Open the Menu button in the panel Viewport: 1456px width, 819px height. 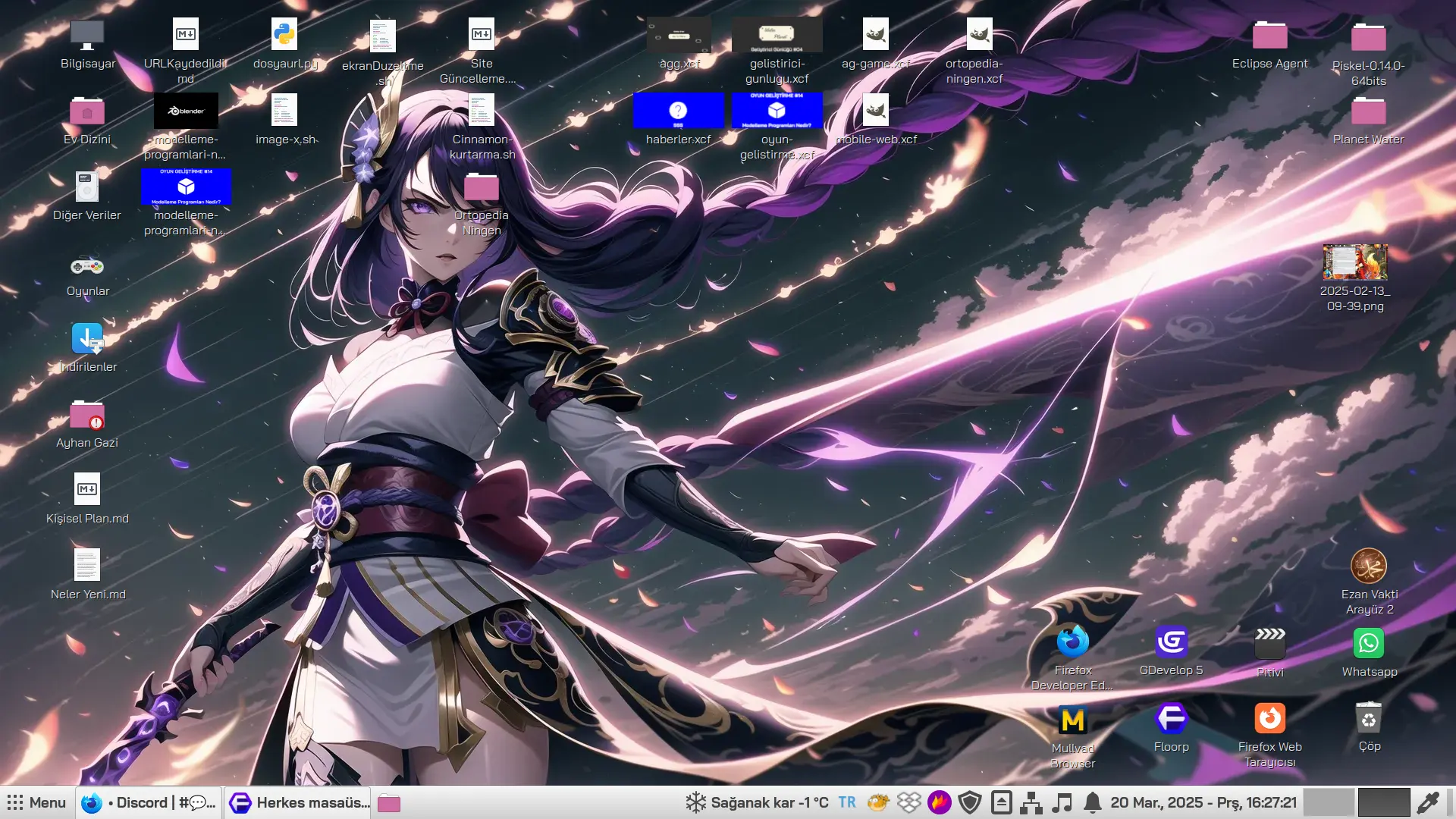point(36,802)
